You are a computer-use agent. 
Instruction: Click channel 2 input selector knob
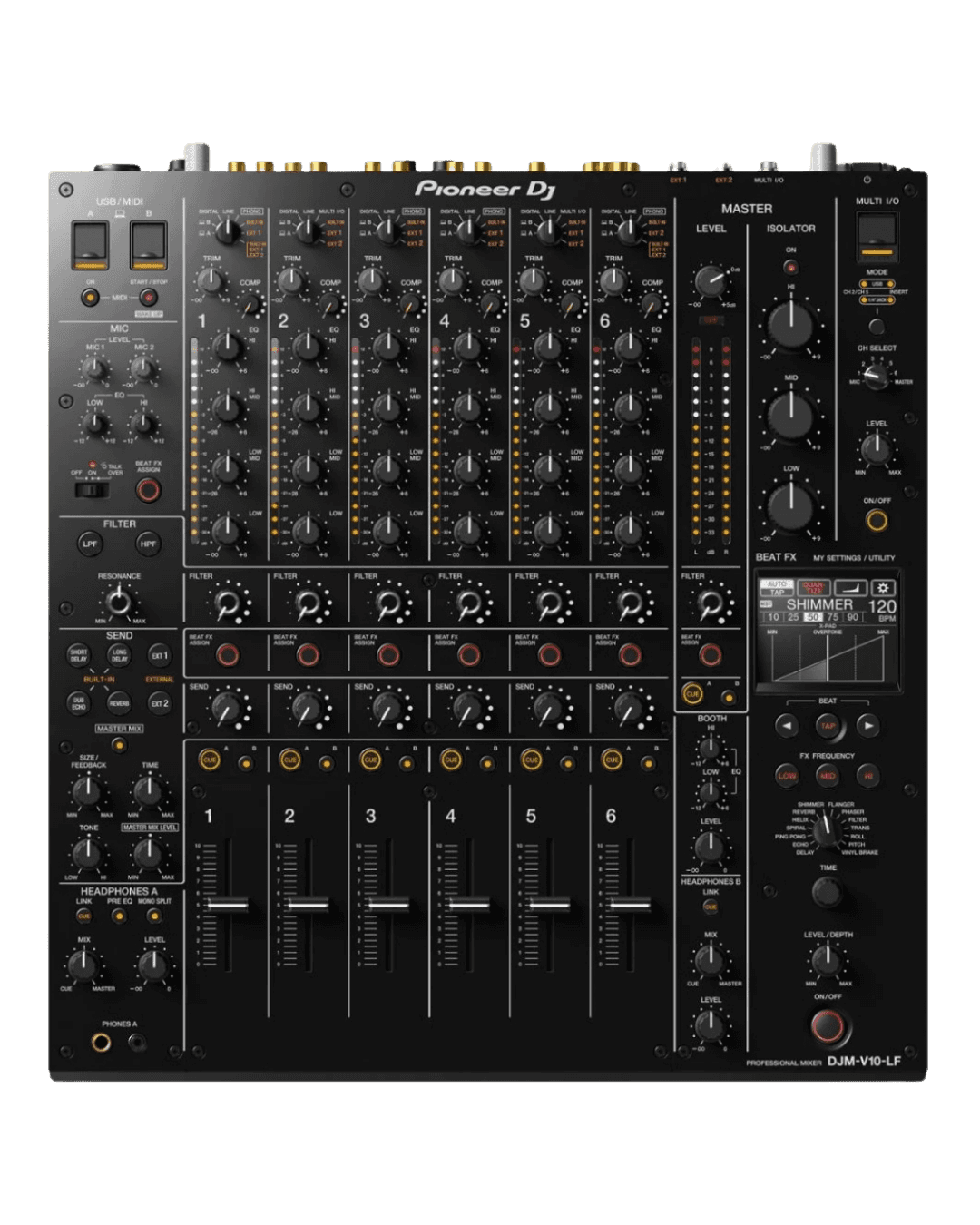(308, 232)
